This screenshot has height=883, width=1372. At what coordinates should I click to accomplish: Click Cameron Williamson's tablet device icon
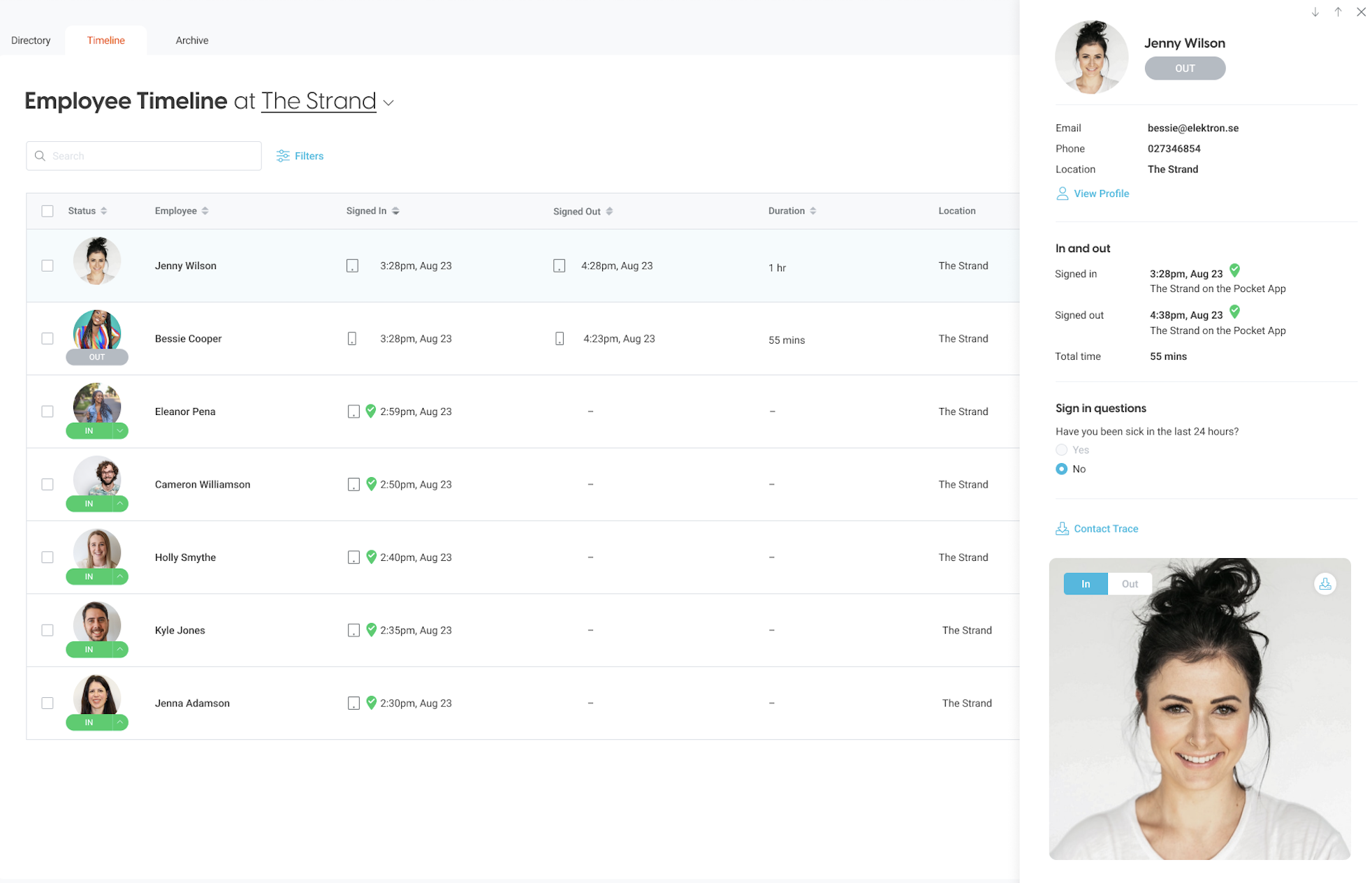pyautogui.click(x=353, y=485)
